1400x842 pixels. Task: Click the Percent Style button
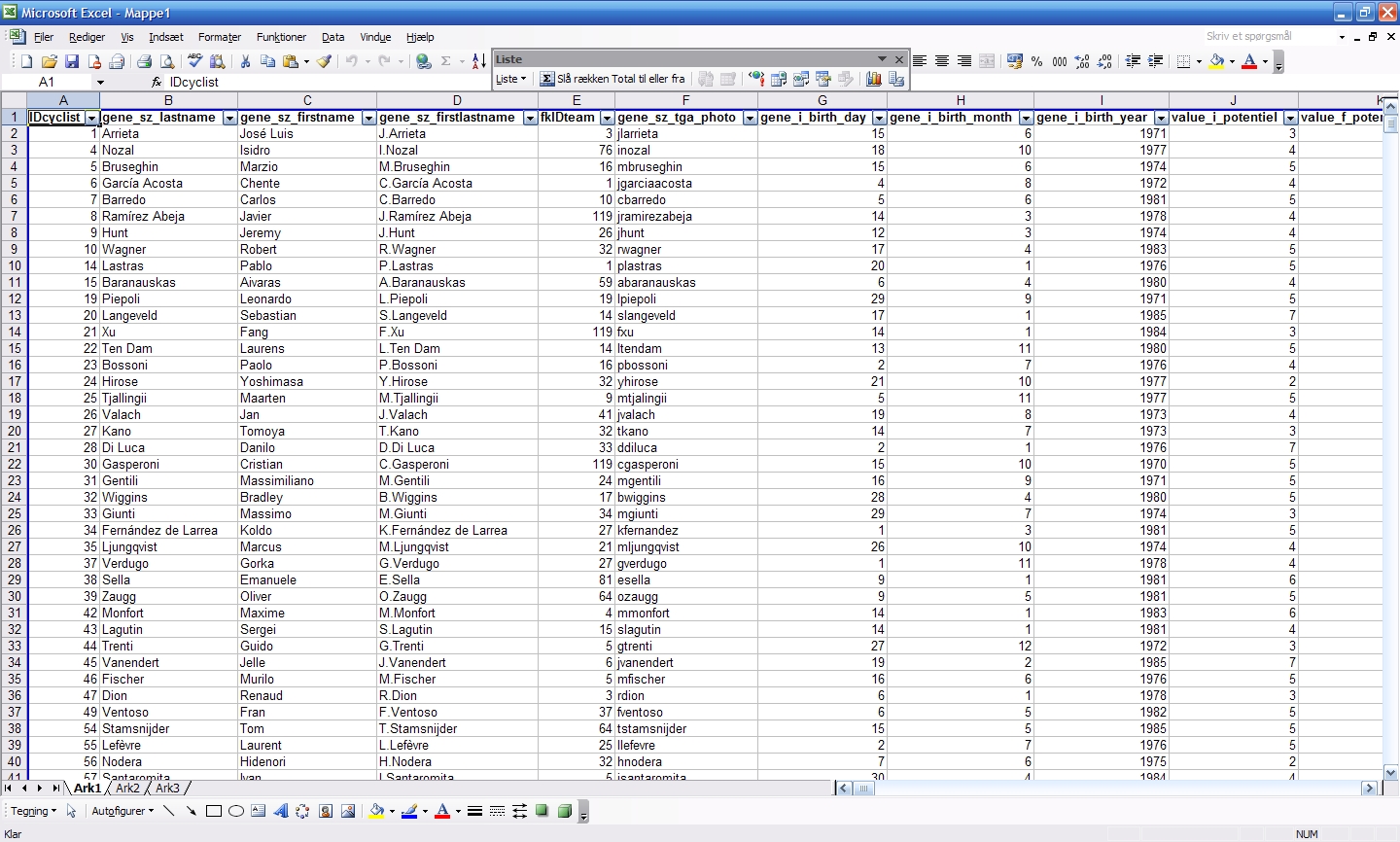tap(1037, 61)
